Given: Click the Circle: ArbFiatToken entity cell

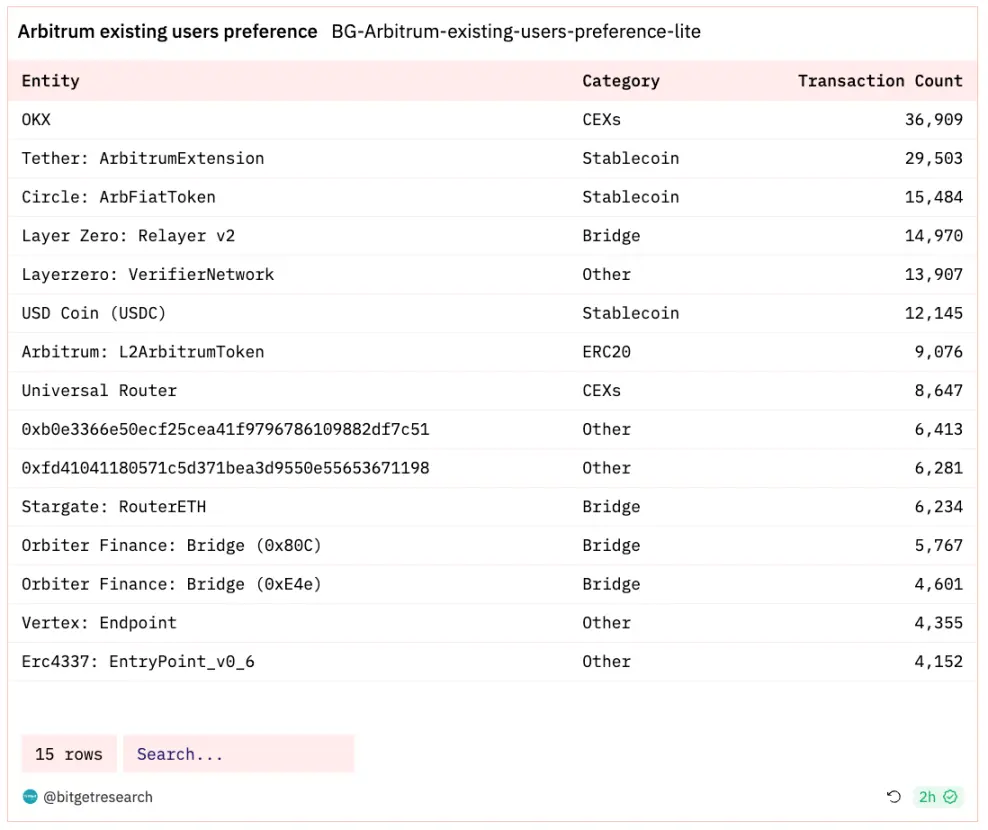Looking at the screenshot, I should tap(119, 197).
